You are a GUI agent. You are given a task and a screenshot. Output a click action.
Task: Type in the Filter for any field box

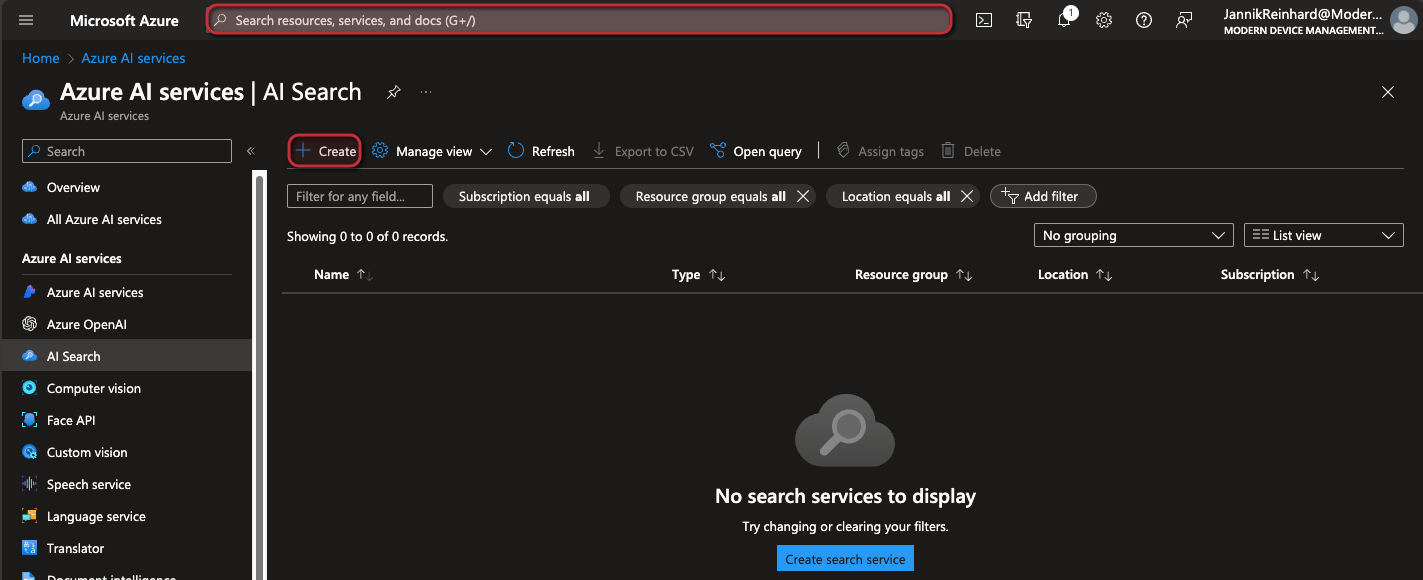[x=359, y=196]
